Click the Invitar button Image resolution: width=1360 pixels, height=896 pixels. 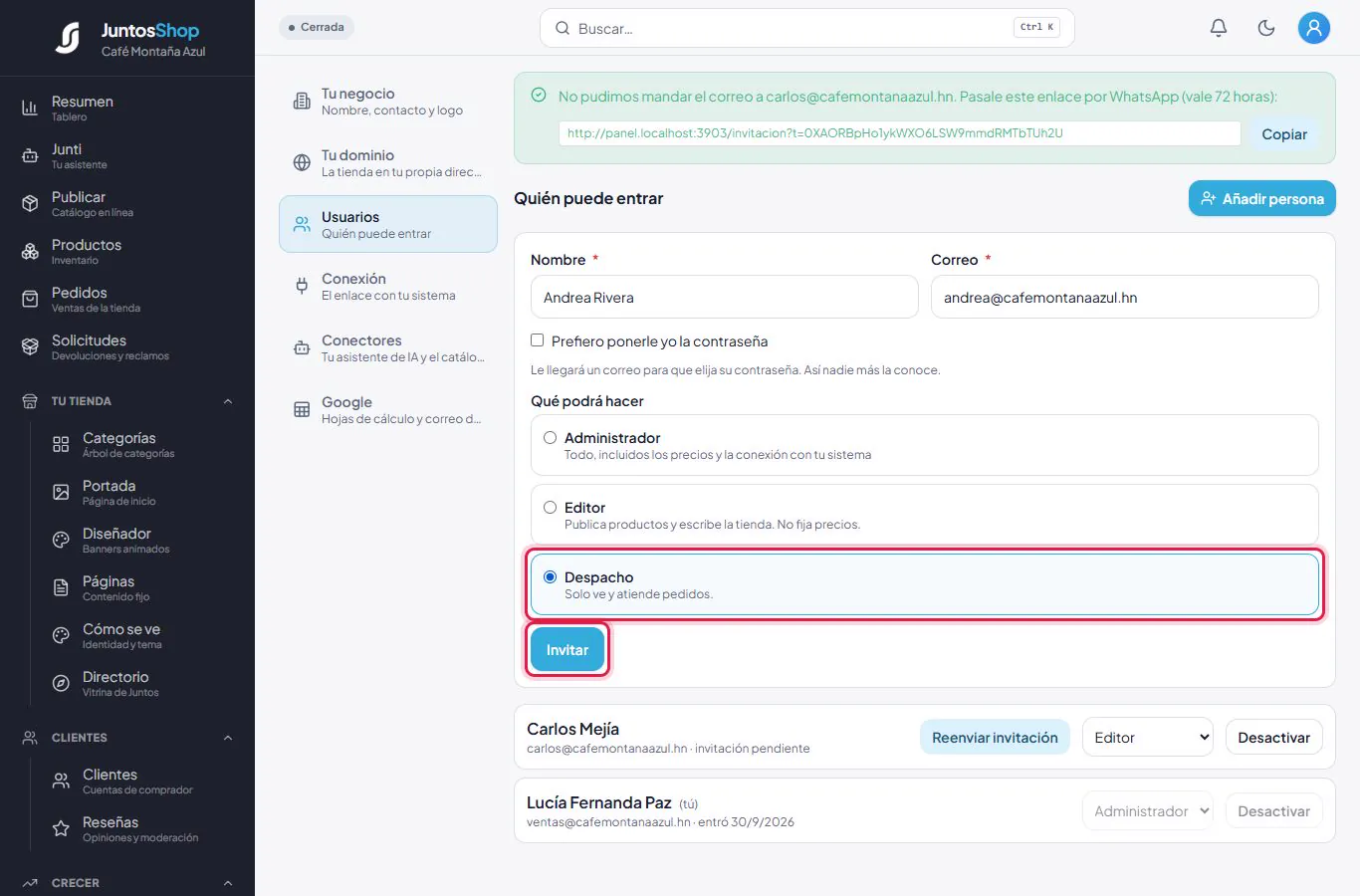[567, 650]
